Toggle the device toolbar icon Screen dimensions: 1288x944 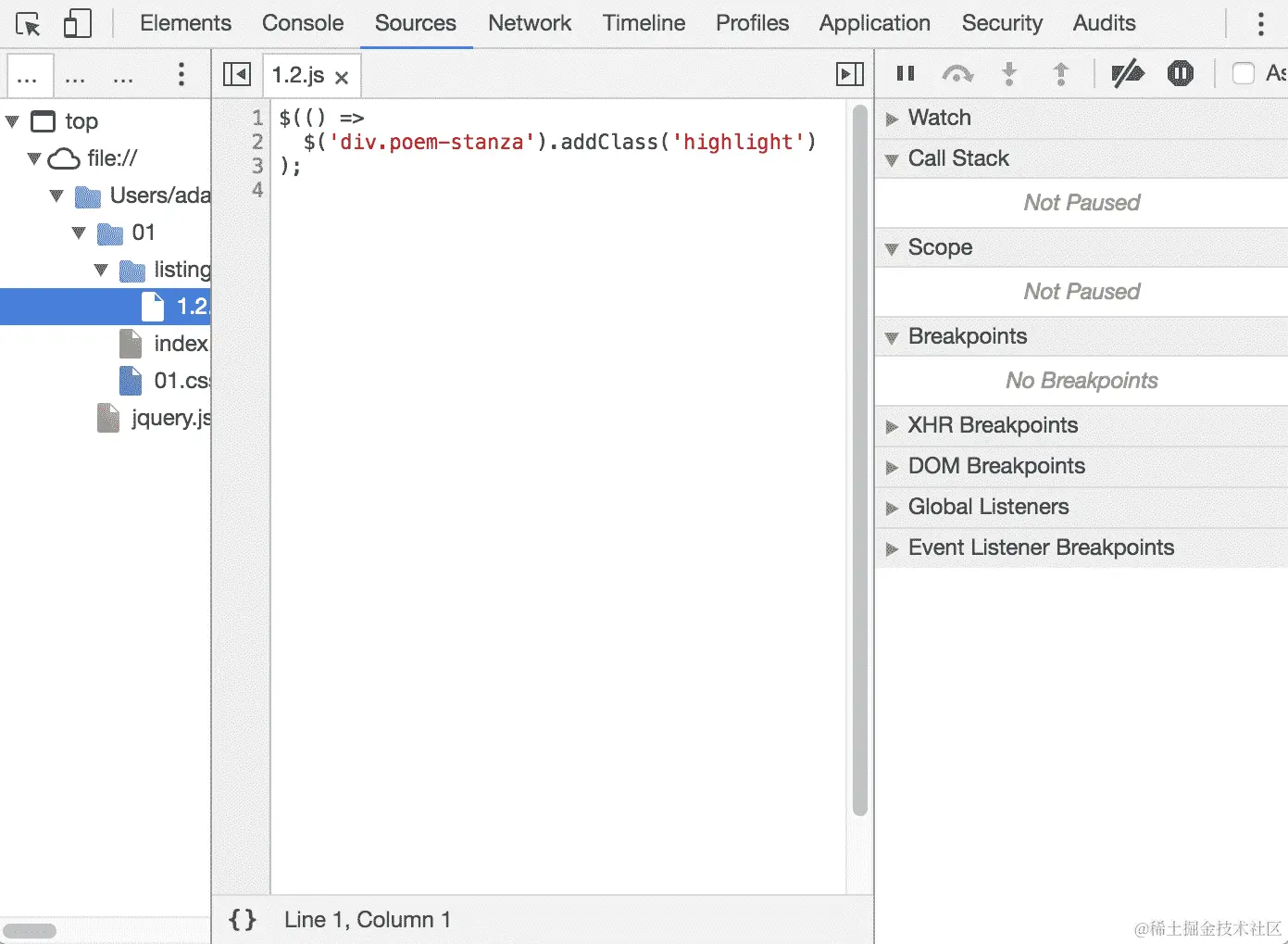(x=78, y=23)
